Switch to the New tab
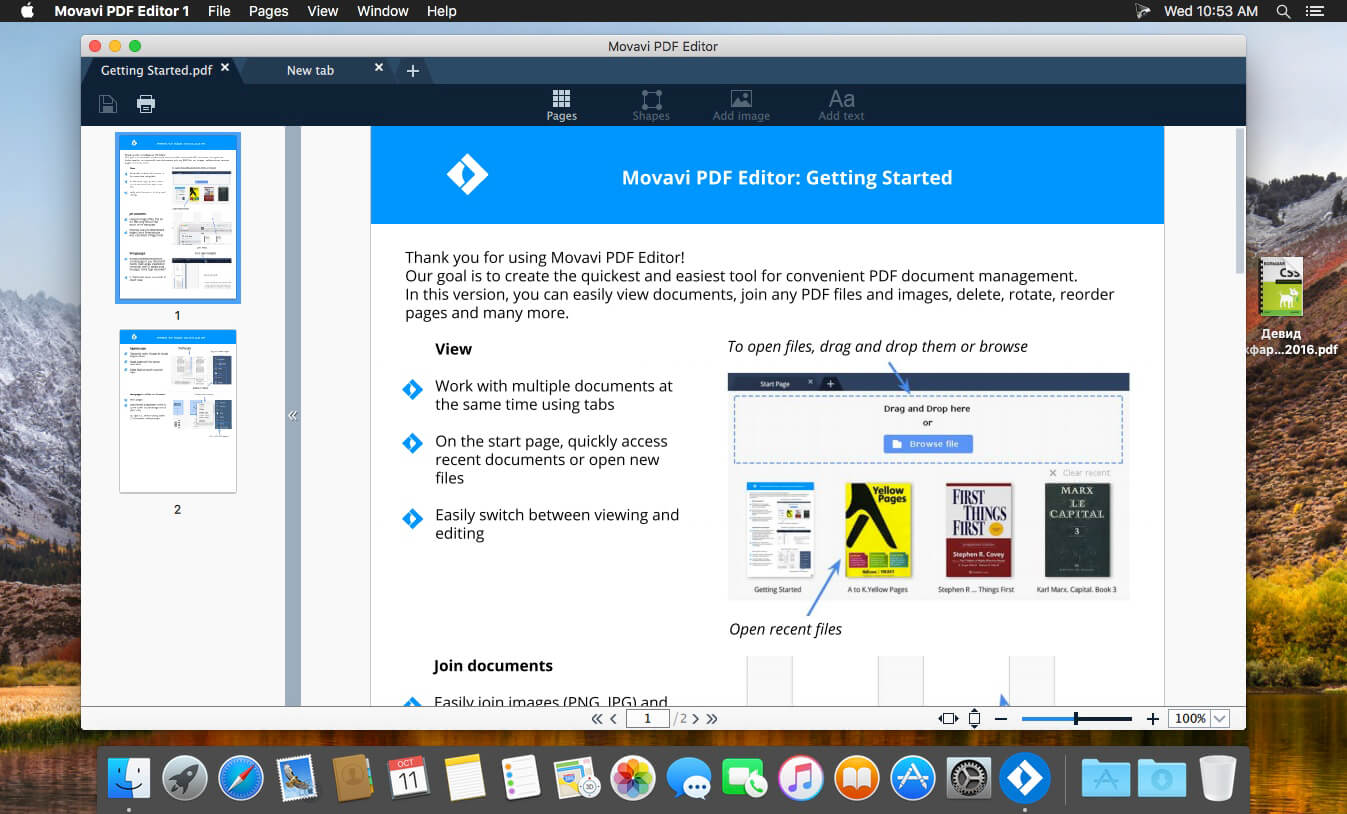The width and height of the screenshot is (1347, 814). [x=310, y=70]
